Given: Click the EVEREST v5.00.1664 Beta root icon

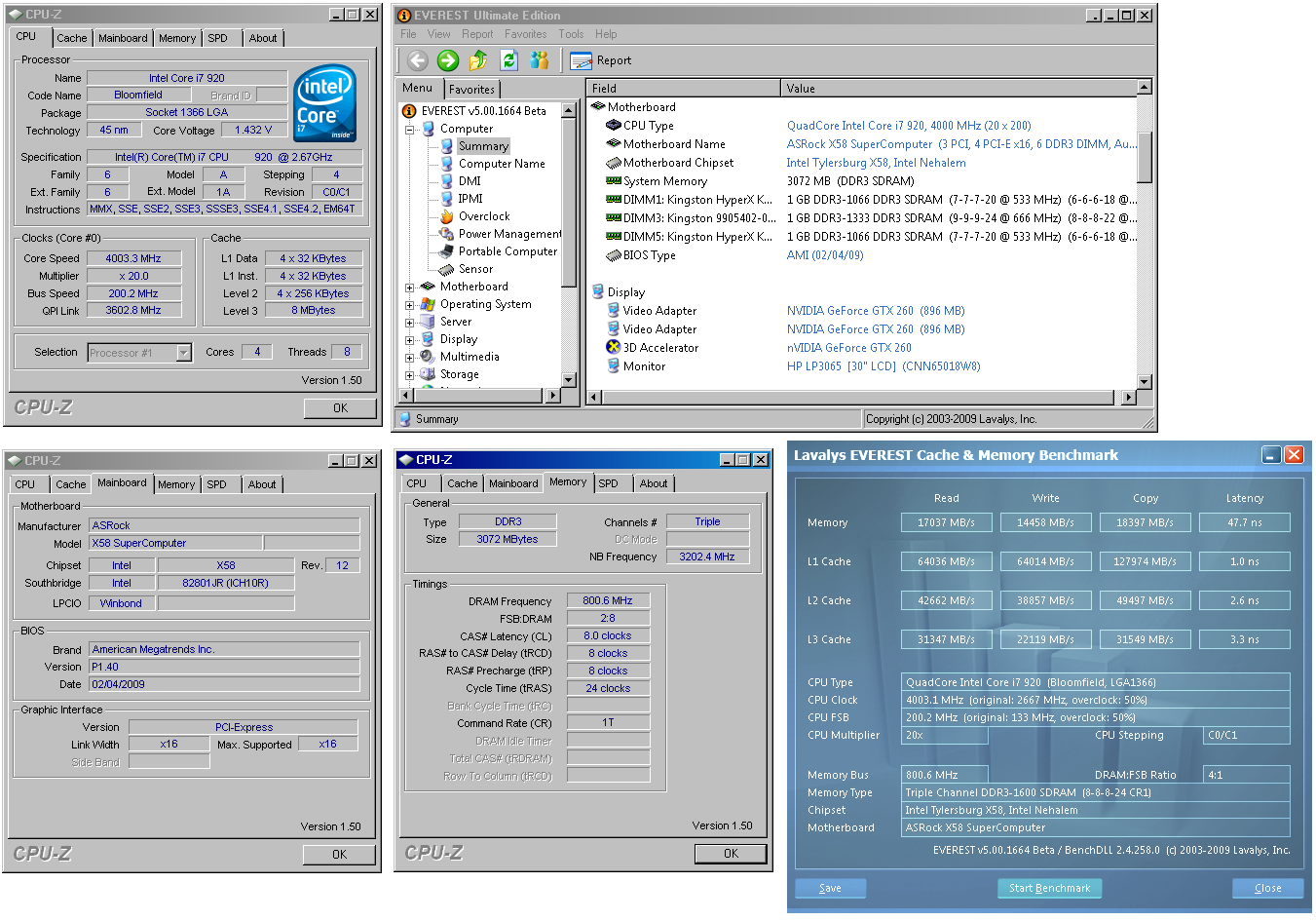Looking at the screenshot, I should [410, 111].
